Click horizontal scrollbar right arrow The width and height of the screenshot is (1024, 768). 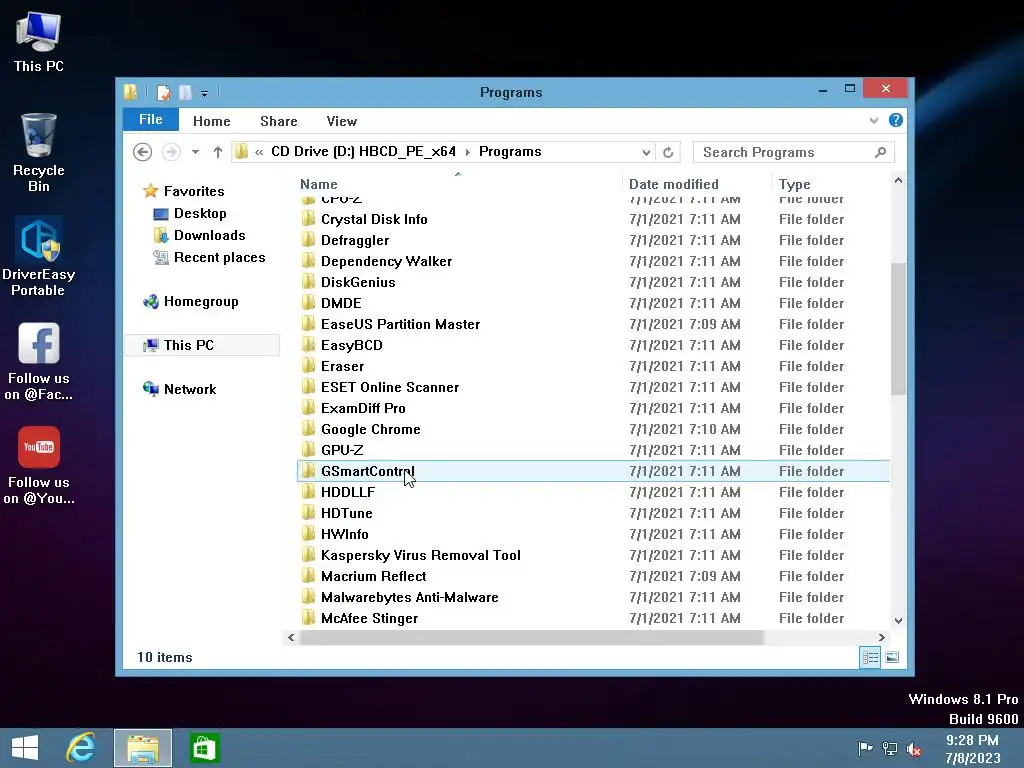pyautogui.click(x=882, y=637)
